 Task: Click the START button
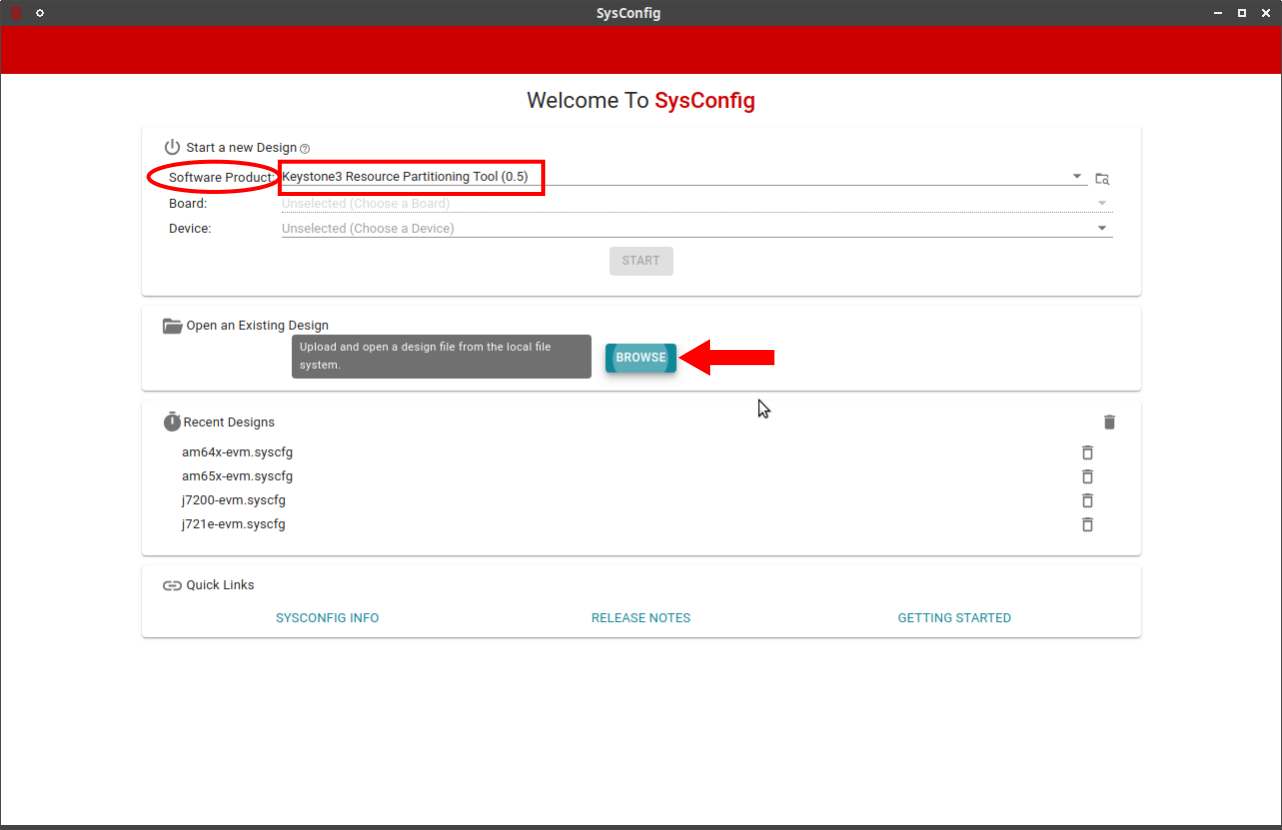pyautogui.click(x=640, y=260)
